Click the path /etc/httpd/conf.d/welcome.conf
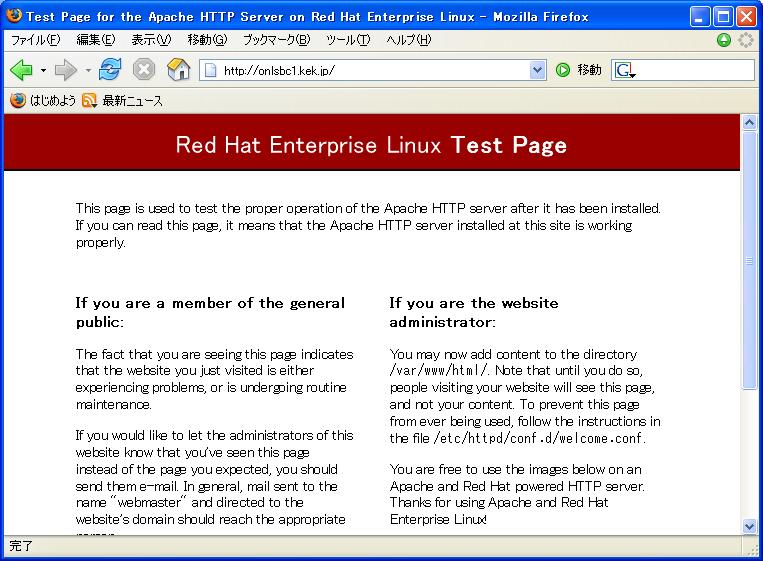 pos(539,439)
